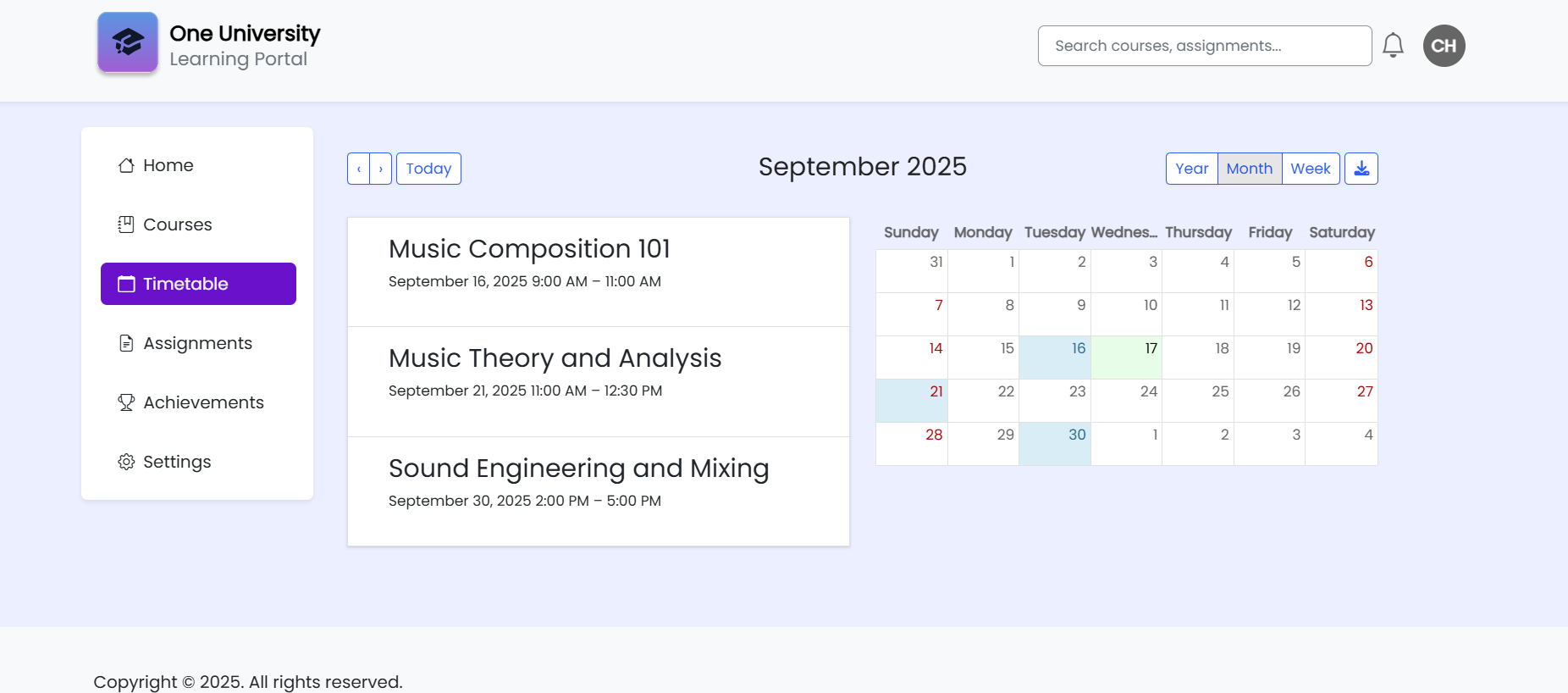Download the timetable with the download icon
The width and height of the screenshot is (1568, 693).
coord(1361,169)
